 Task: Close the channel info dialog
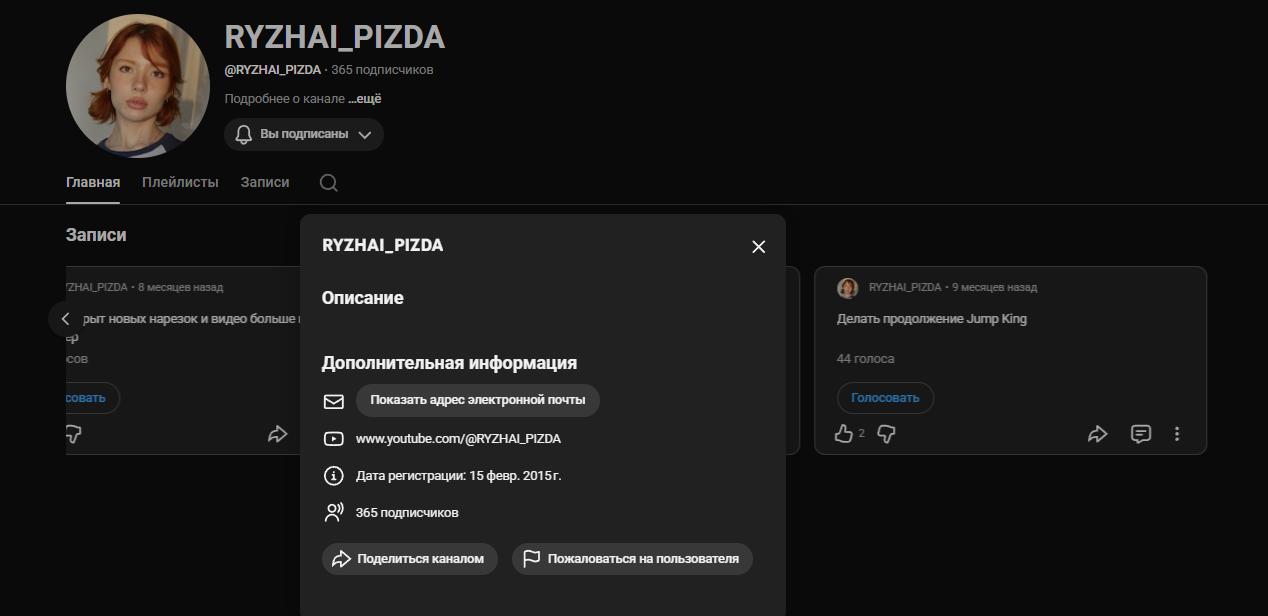758,247
